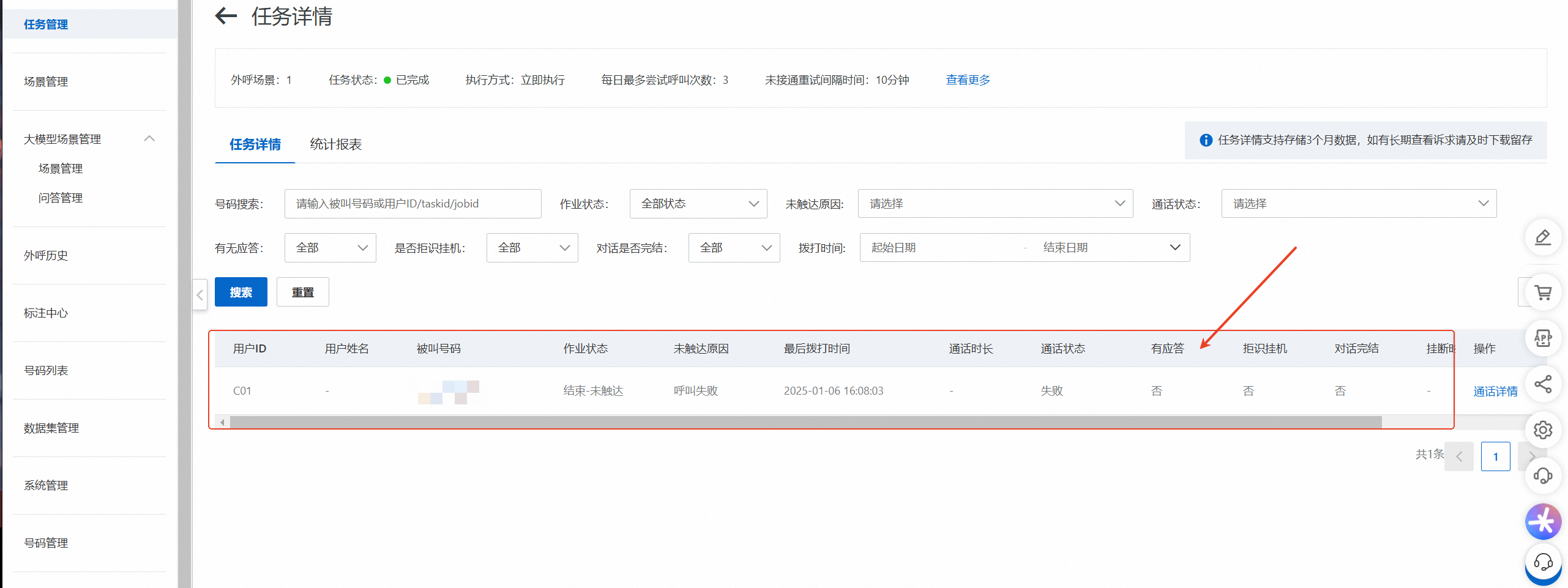Screen dimensions: 1568x588
Task: Click the 用户ID column header
Action: pyautogui.click(x=250, y=349)
